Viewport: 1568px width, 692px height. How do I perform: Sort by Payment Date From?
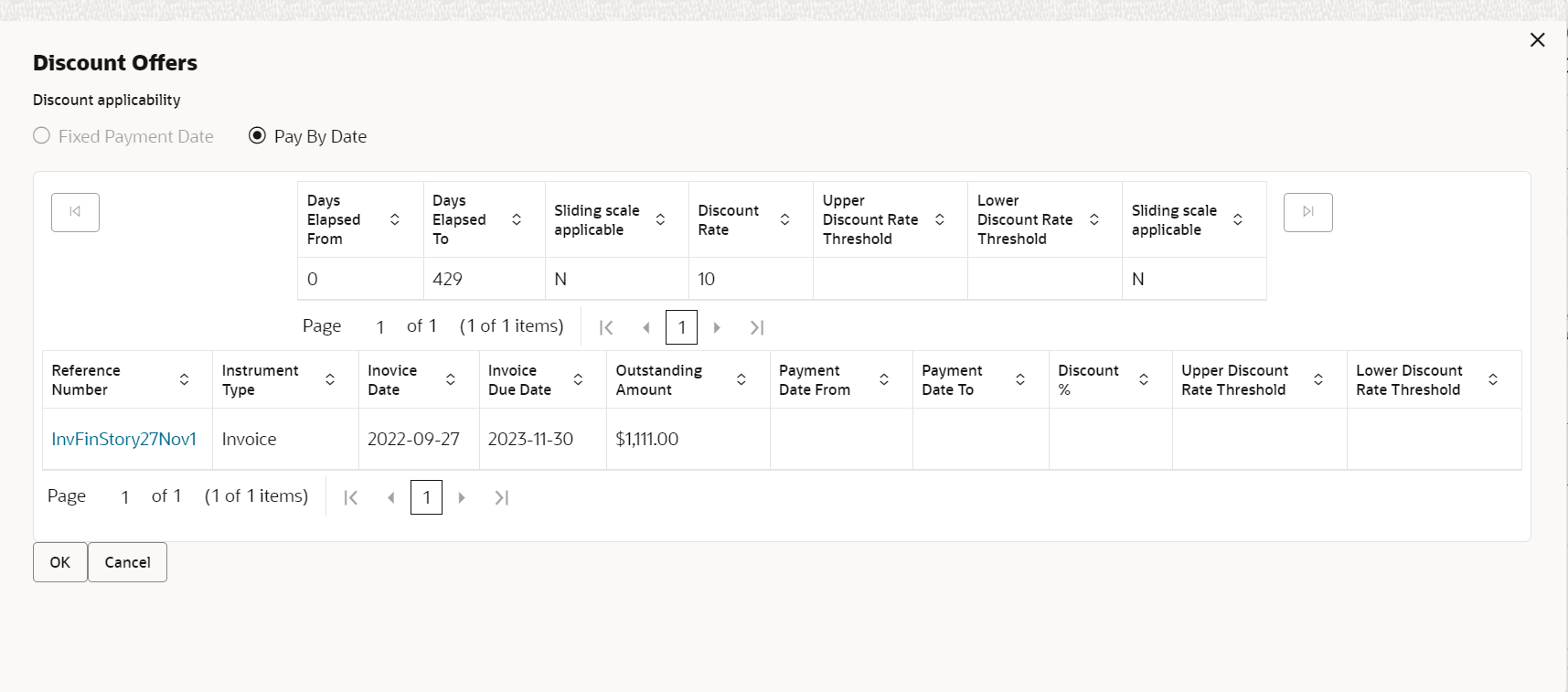click(x=884, y=379)
